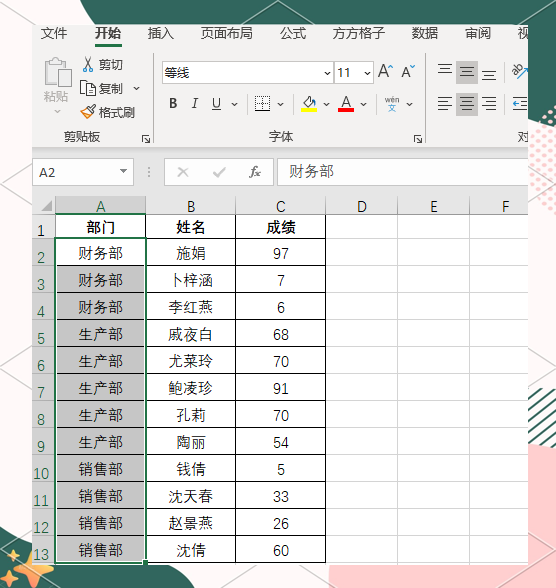Open font group dialog launcher
Screen dimensions: 556x588
tap(418, 139)
